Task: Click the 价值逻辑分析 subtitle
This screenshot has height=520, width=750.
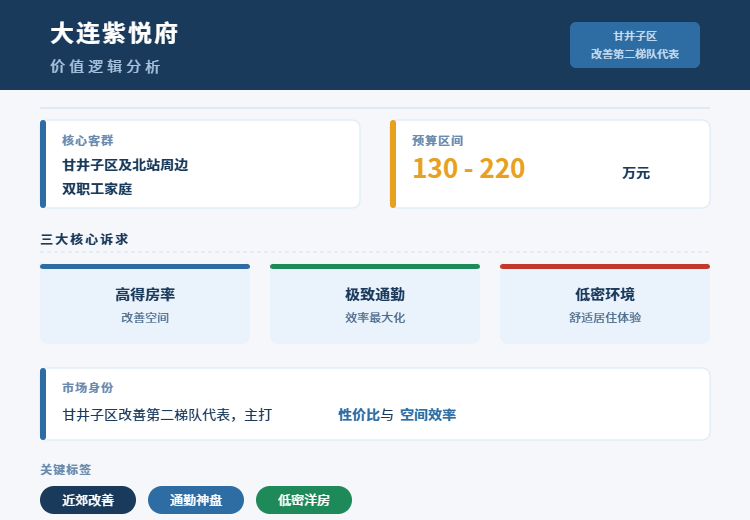Action: [x=105, y=66]
